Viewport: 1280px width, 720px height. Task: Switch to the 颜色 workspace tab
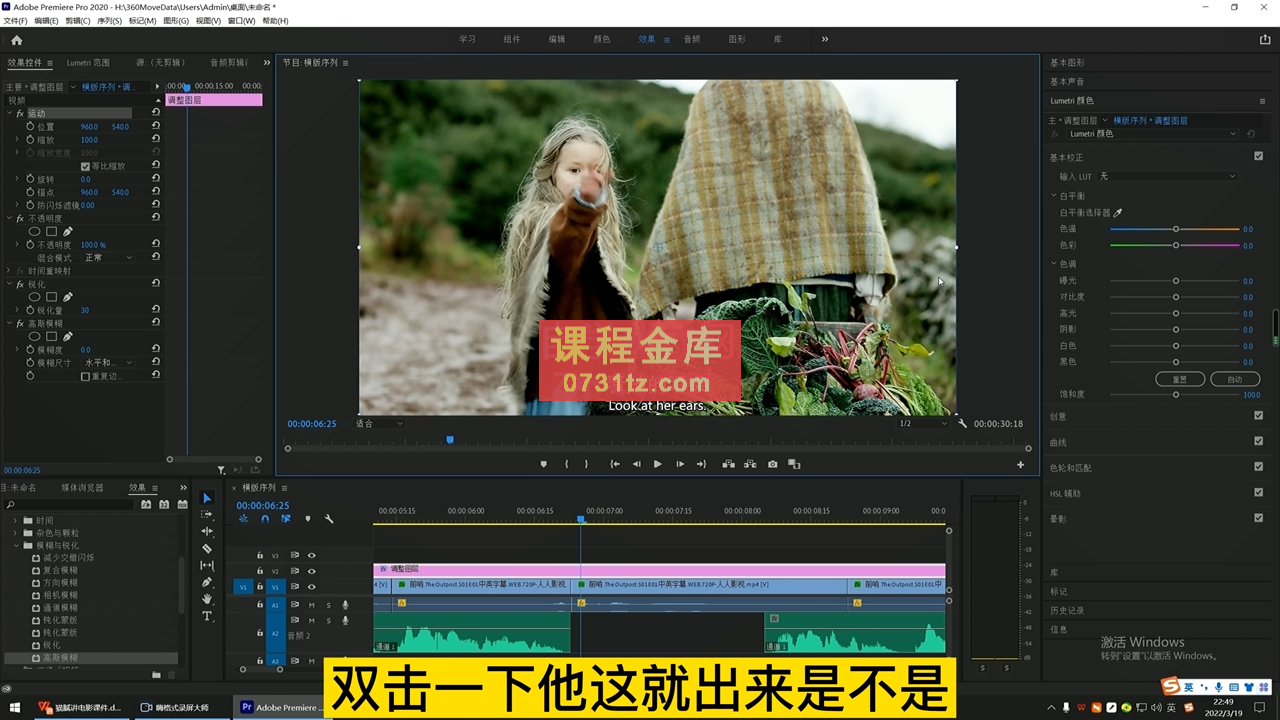click(x=602, y=39)
